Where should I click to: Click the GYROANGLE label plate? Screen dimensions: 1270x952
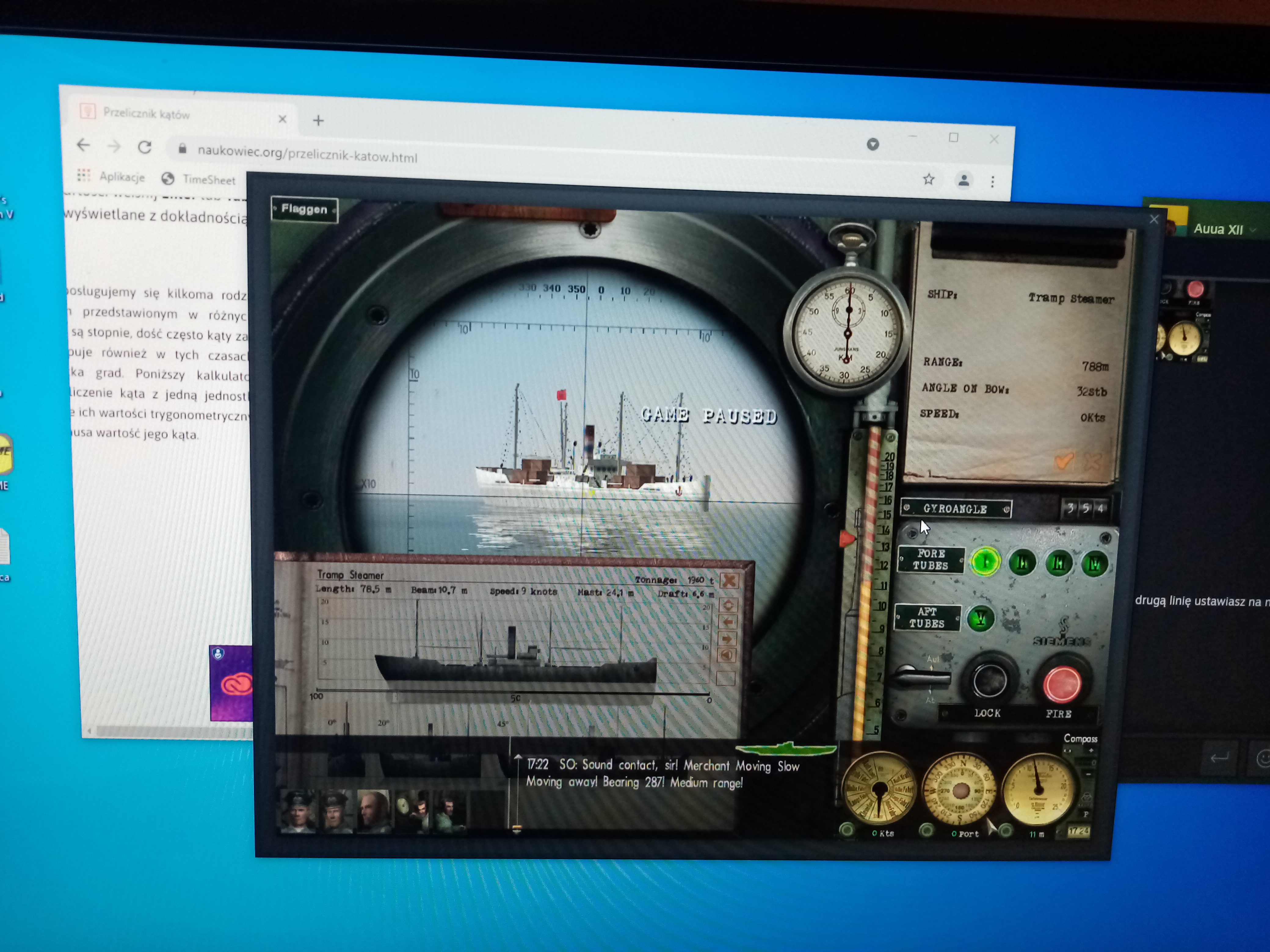pyautogui.click(x=955, y=508)
